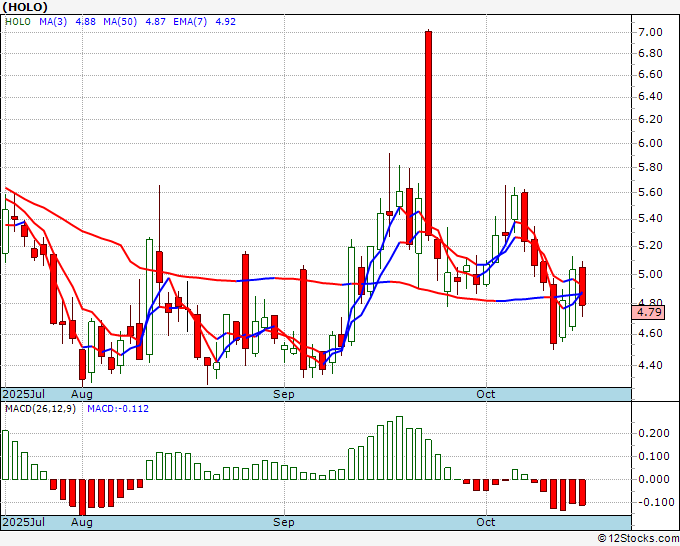Click the 0.000 MACD axis label

(654, 479)
